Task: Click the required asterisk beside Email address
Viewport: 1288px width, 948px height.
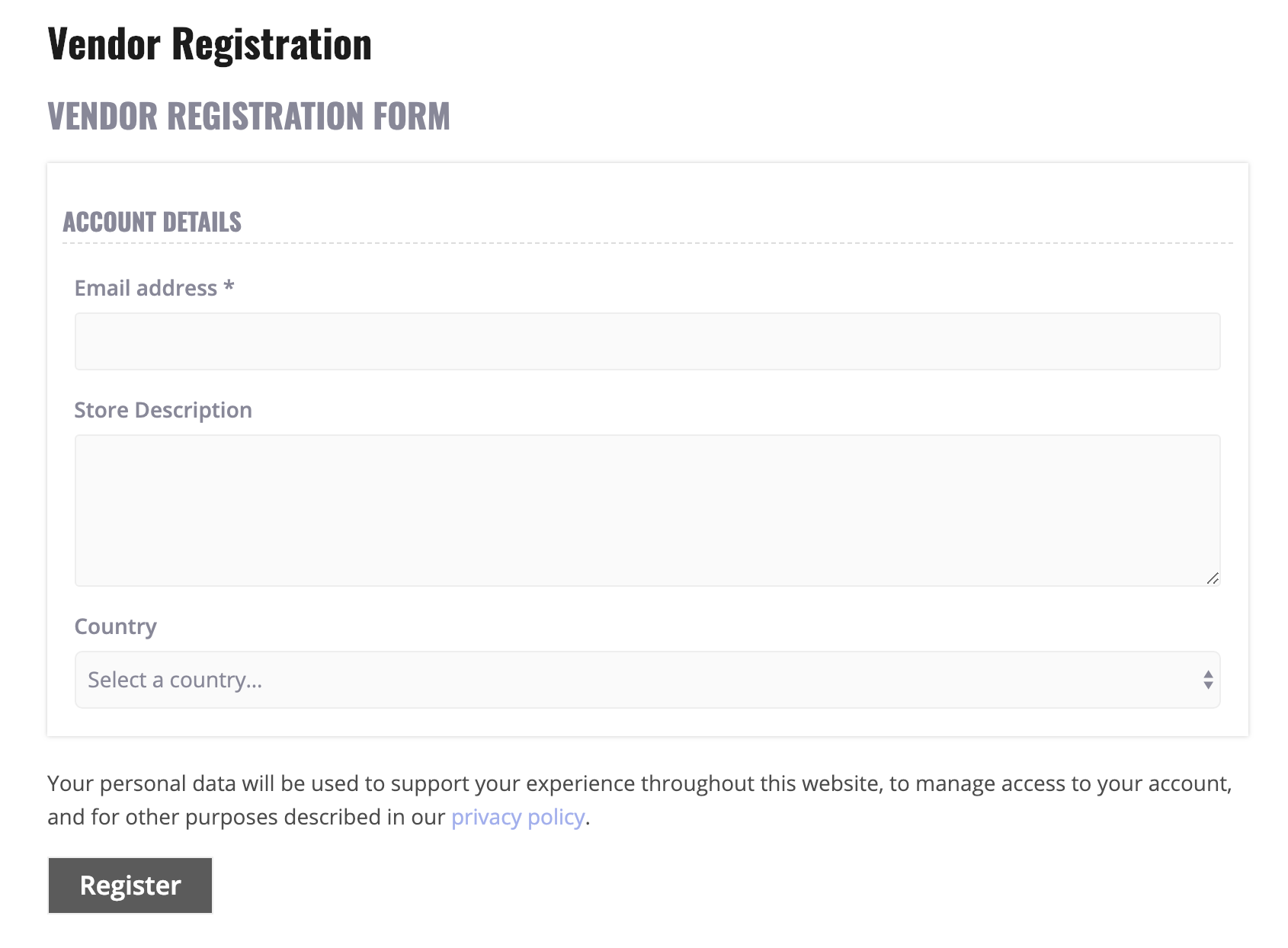Action: coord(229,287)
